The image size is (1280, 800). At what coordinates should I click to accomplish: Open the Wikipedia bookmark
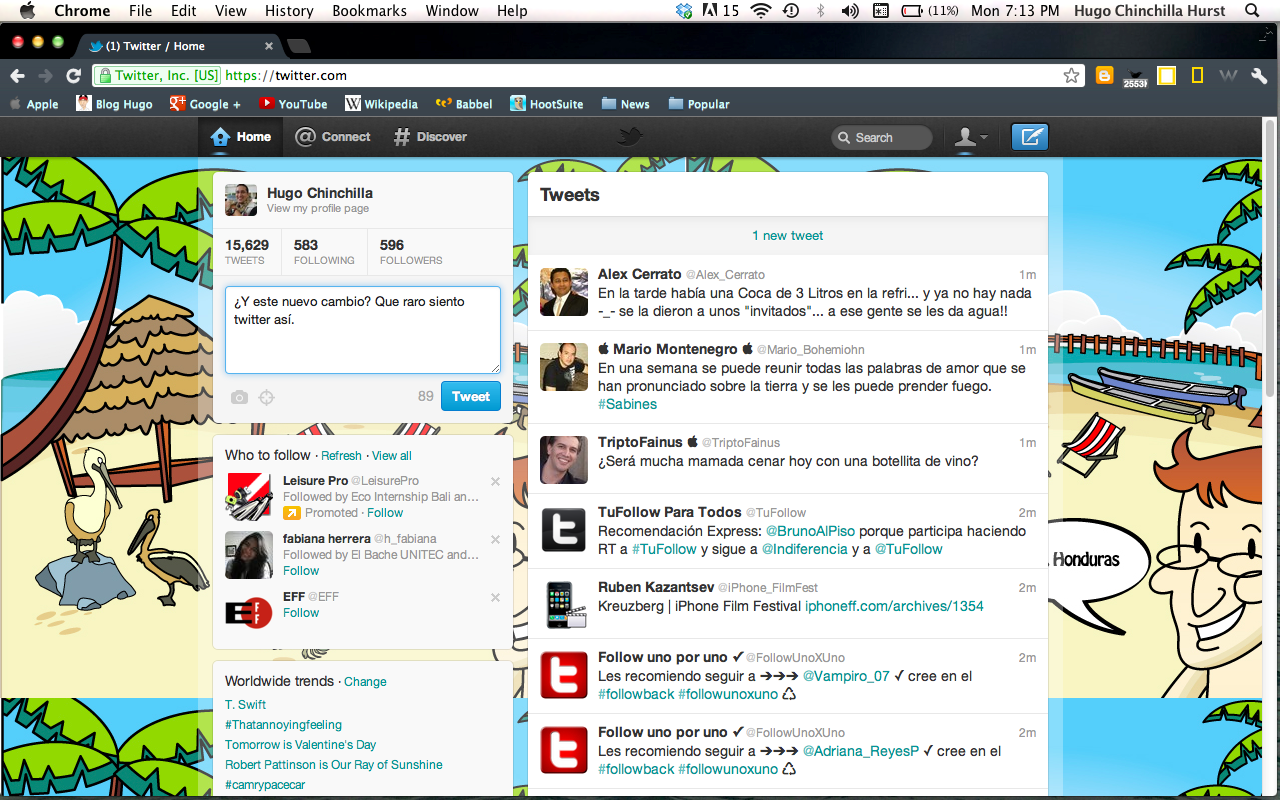381,104
